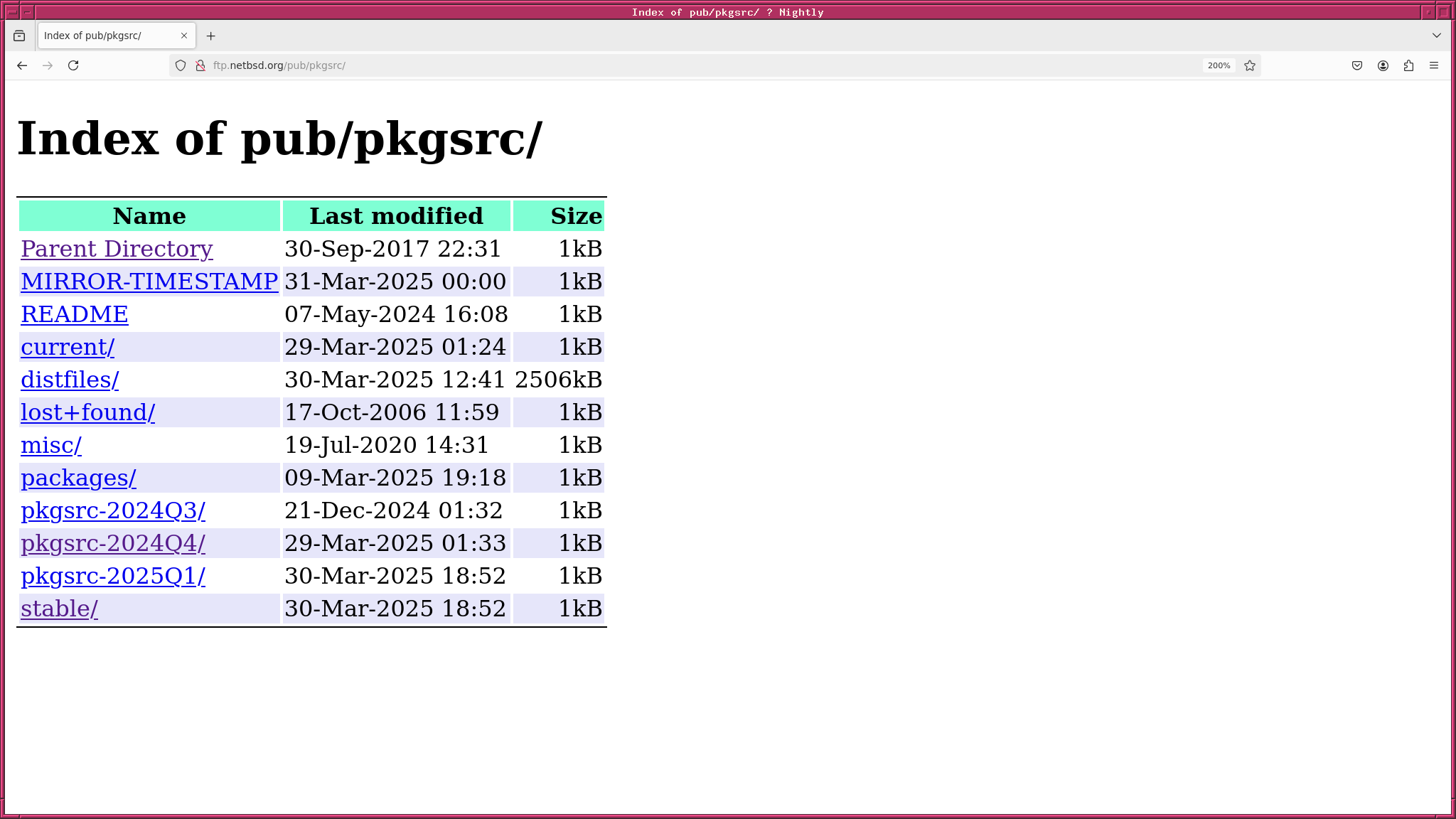
Task: Open the Firefox account icon
Action: click(x=1383, y=65)
